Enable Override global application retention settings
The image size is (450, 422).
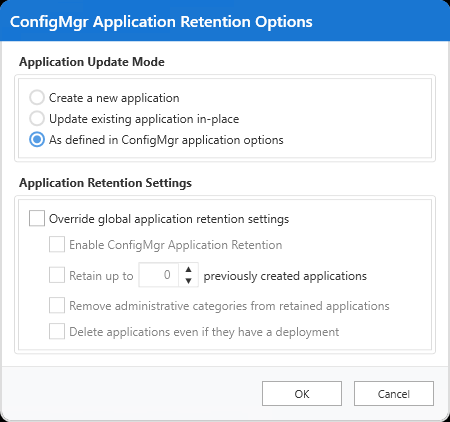point(37,219)
